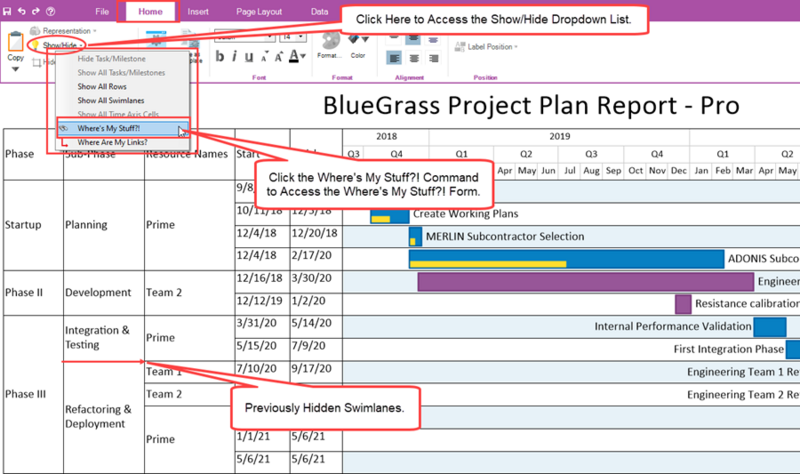Click Show All Tasks/Milestones menu entry
The width and height of the screenshot is (800, 474).
(x=122, y=72)
